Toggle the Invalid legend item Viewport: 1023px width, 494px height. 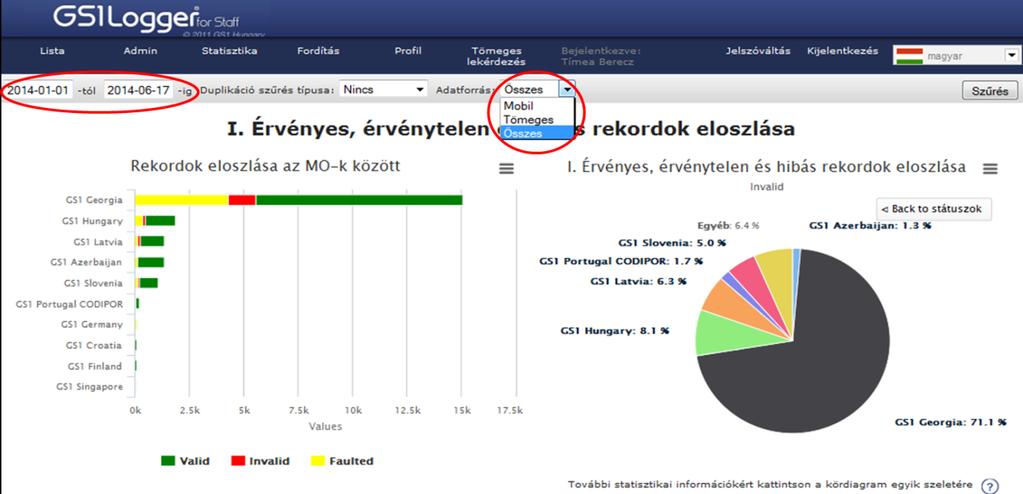pyautogui.click(x=260, y=461)
